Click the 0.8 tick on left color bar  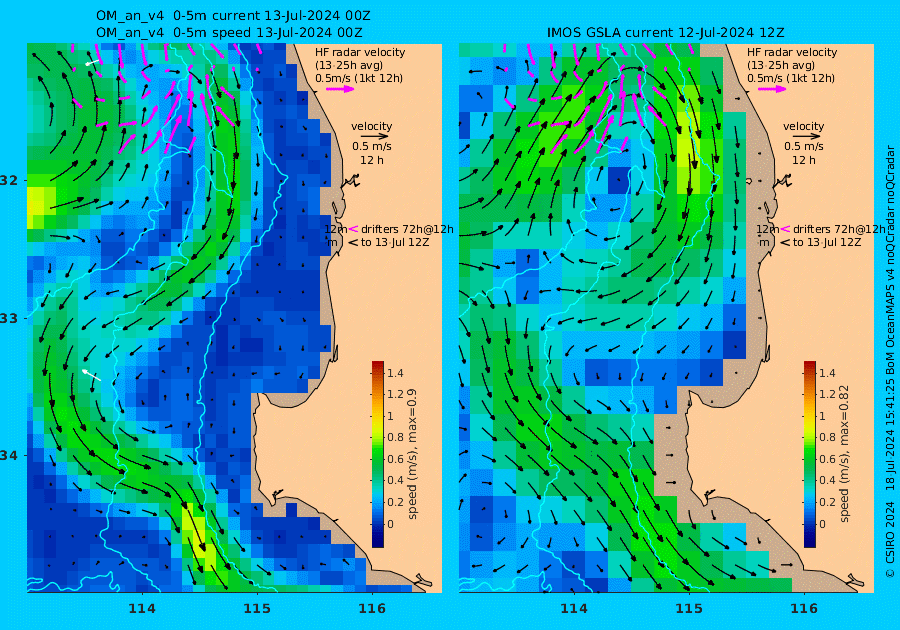click(x=395, y=437)
